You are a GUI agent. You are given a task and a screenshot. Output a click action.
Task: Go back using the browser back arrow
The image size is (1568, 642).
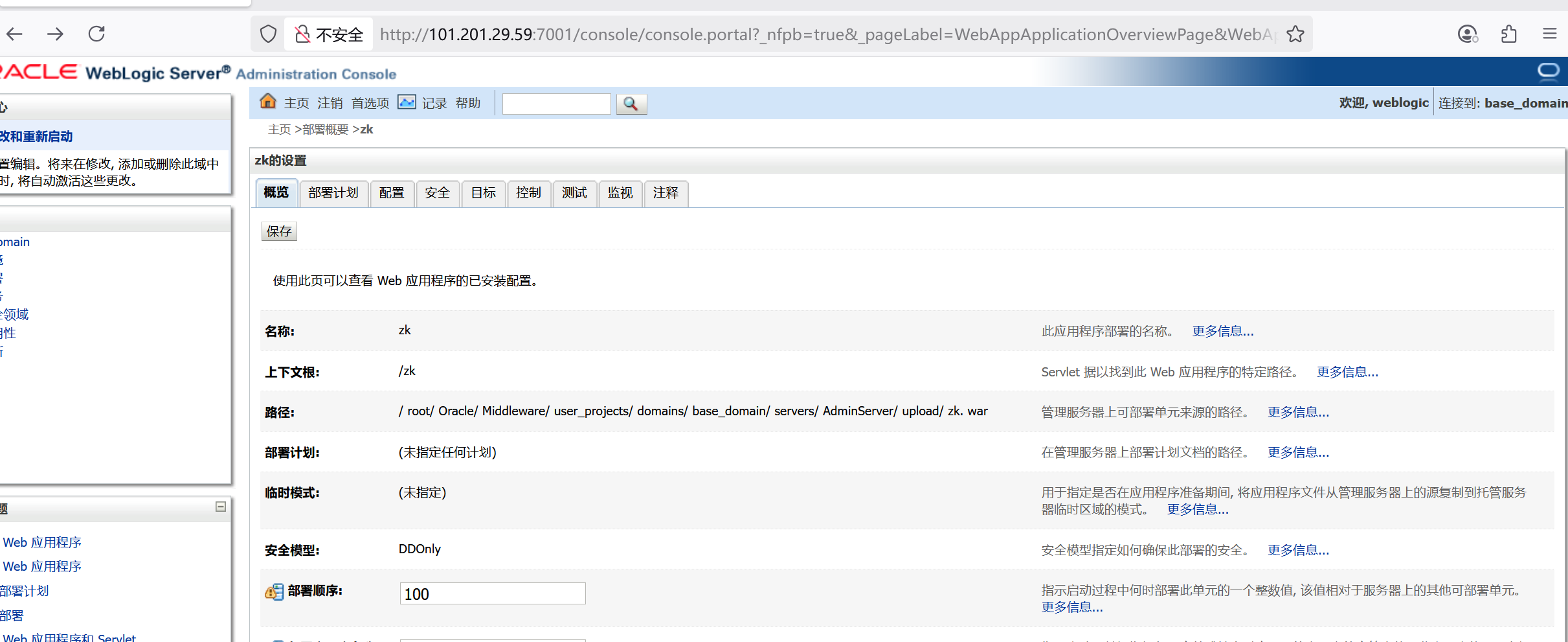coord(14,34)
